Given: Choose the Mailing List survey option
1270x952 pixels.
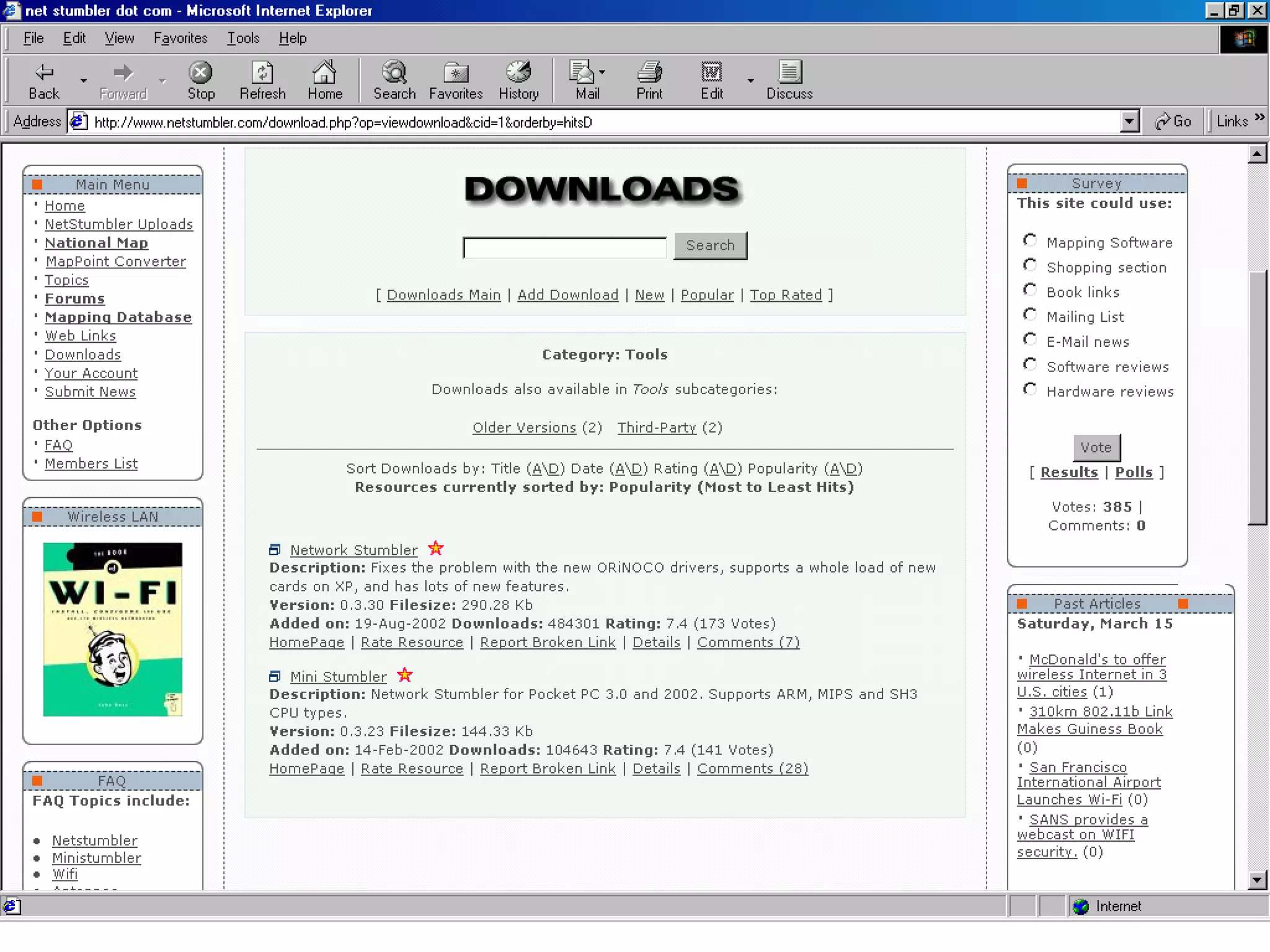Looking at the screenshot, I should click(1030, 315).
